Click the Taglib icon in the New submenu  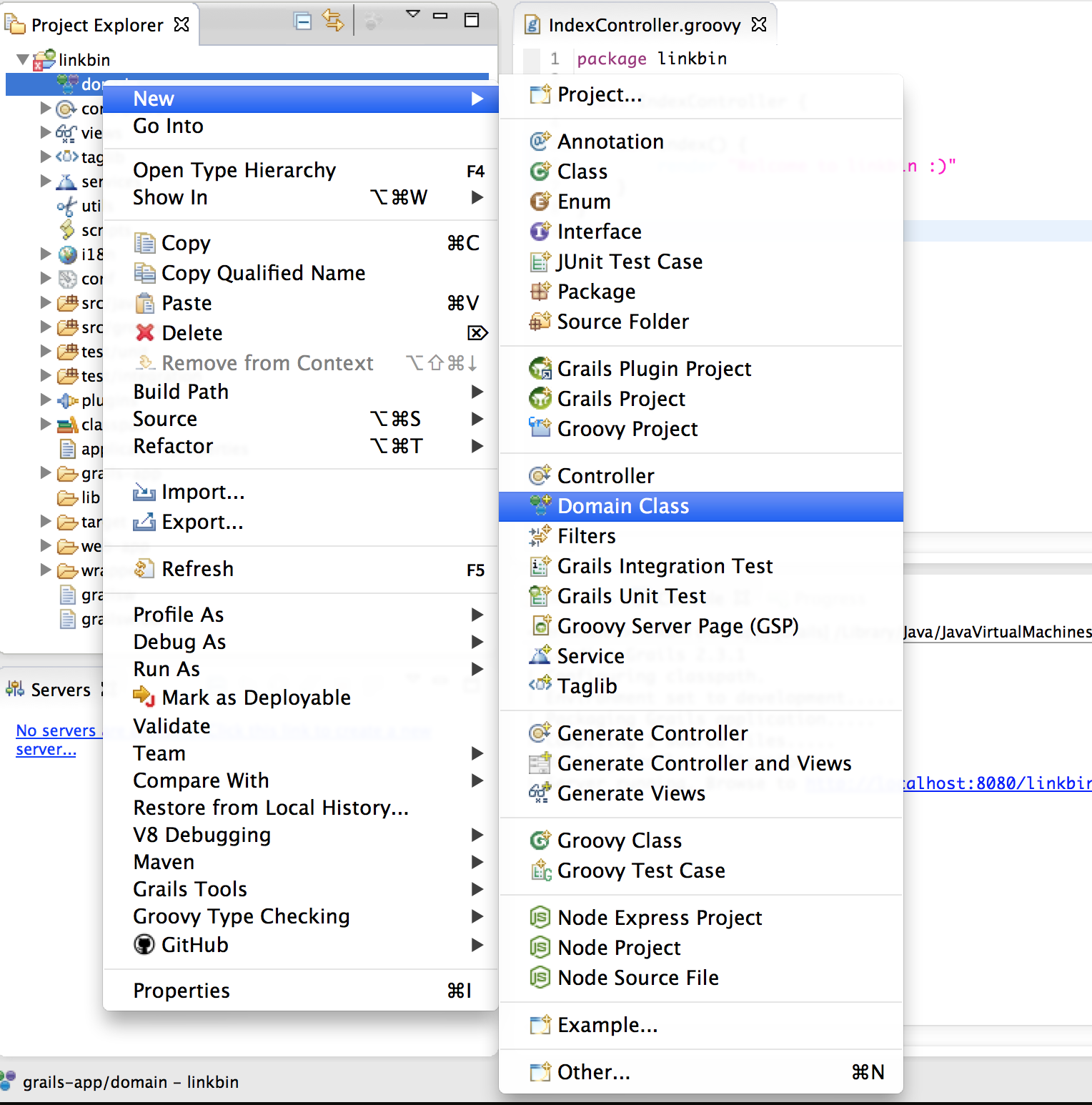click(539, 685)
